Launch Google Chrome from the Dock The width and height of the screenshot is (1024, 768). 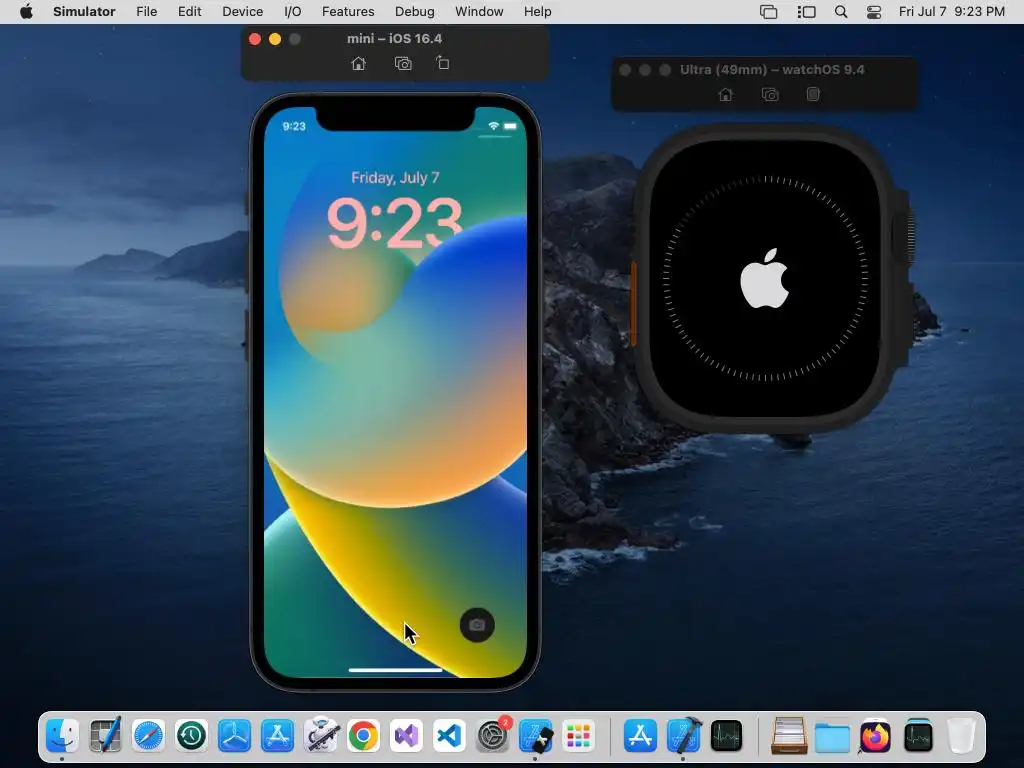pyautogui.click(x=364, y=736)
